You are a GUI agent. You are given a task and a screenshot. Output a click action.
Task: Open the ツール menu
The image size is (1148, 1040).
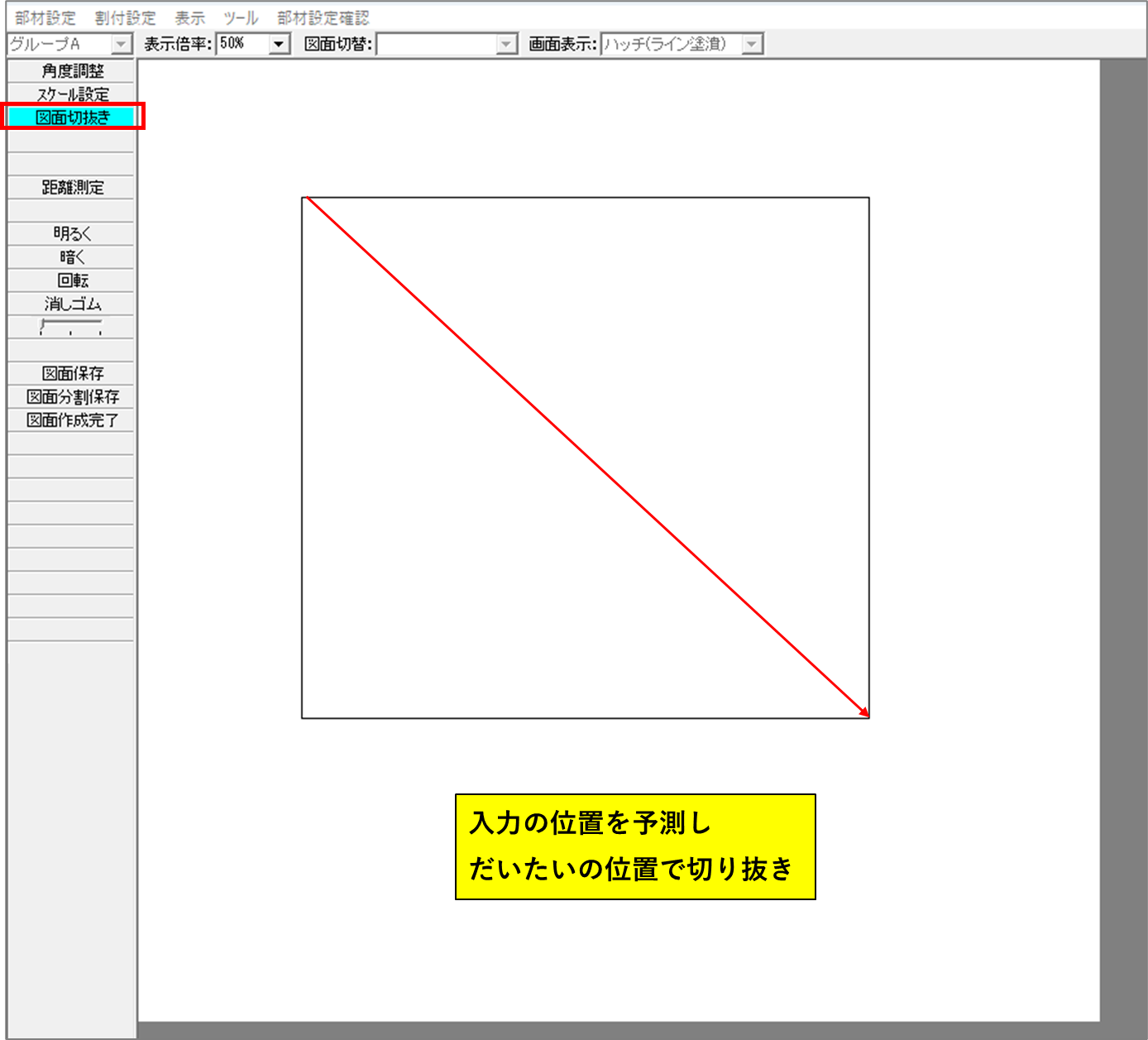(x=241, y=18)
